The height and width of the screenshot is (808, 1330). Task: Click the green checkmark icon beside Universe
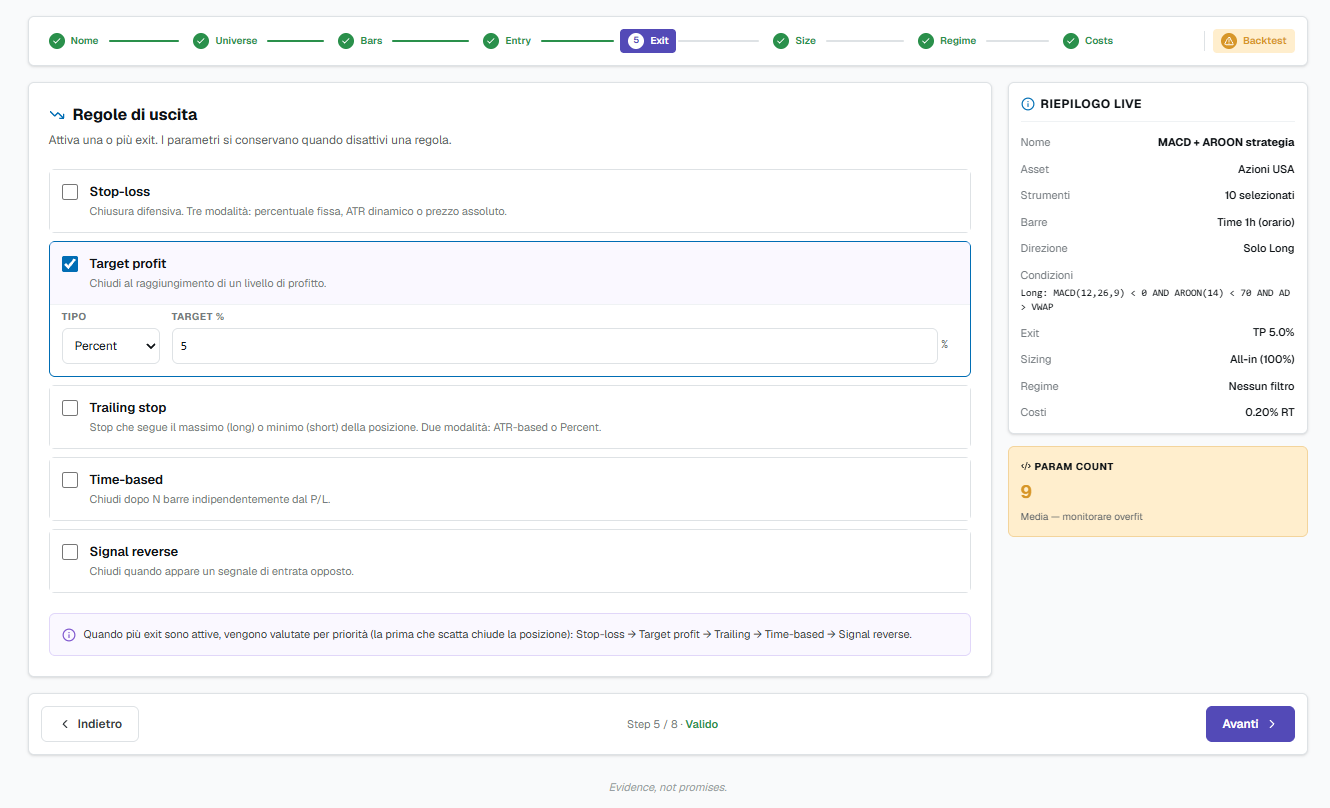pyautogui.click(x=201, y=41)
